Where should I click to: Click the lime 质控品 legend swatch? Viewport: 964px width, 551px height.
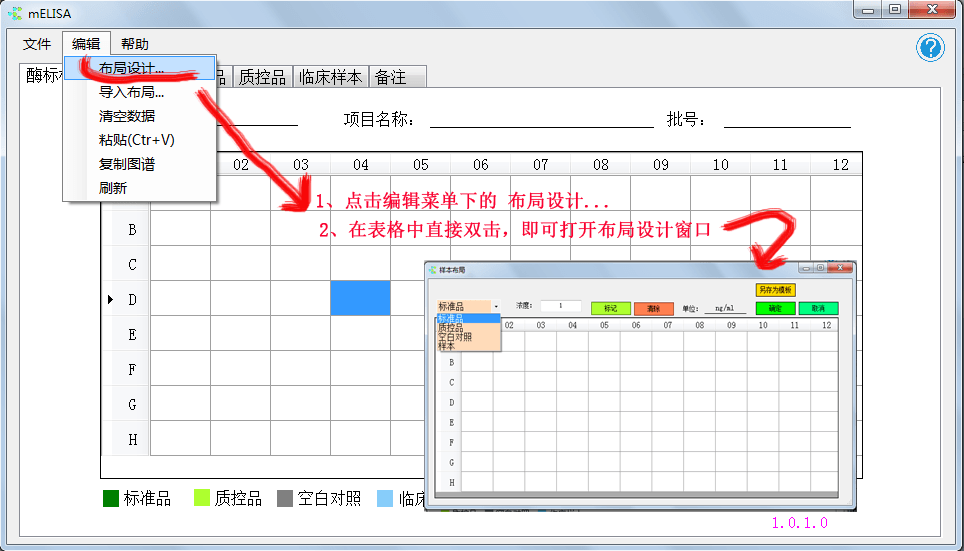tap(202, 498)
